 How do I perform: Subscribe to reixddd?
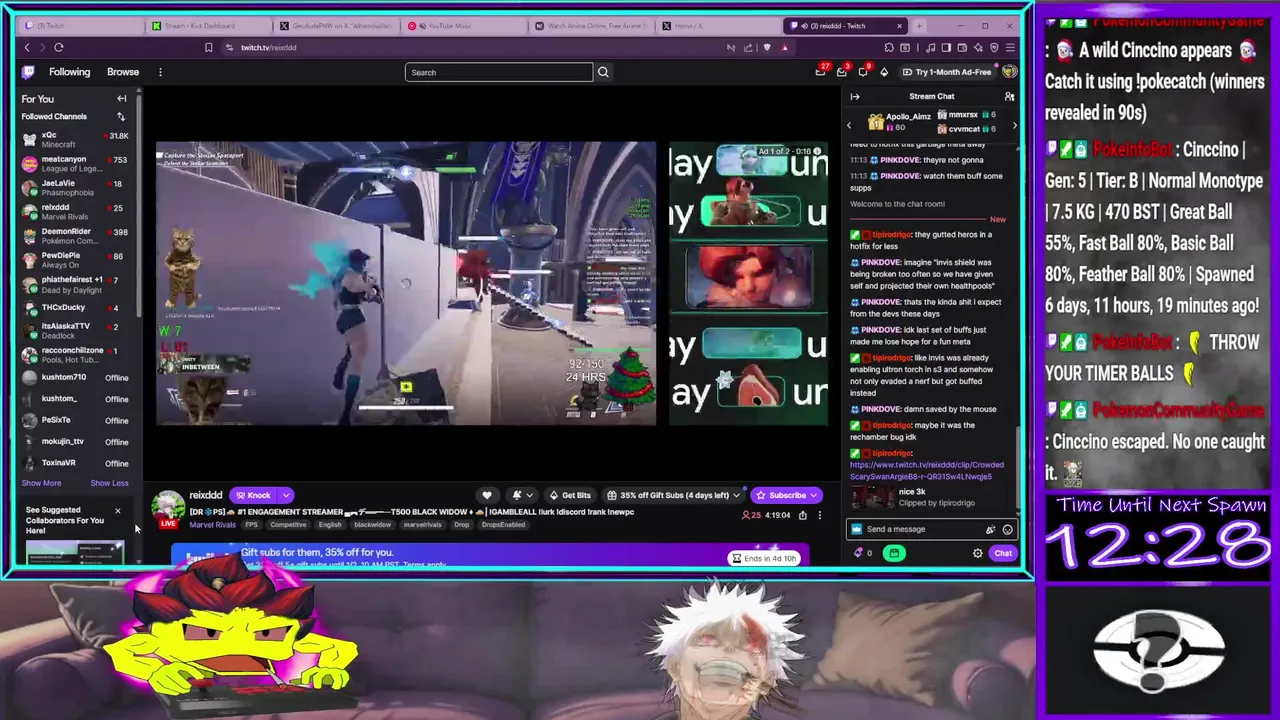781,495
